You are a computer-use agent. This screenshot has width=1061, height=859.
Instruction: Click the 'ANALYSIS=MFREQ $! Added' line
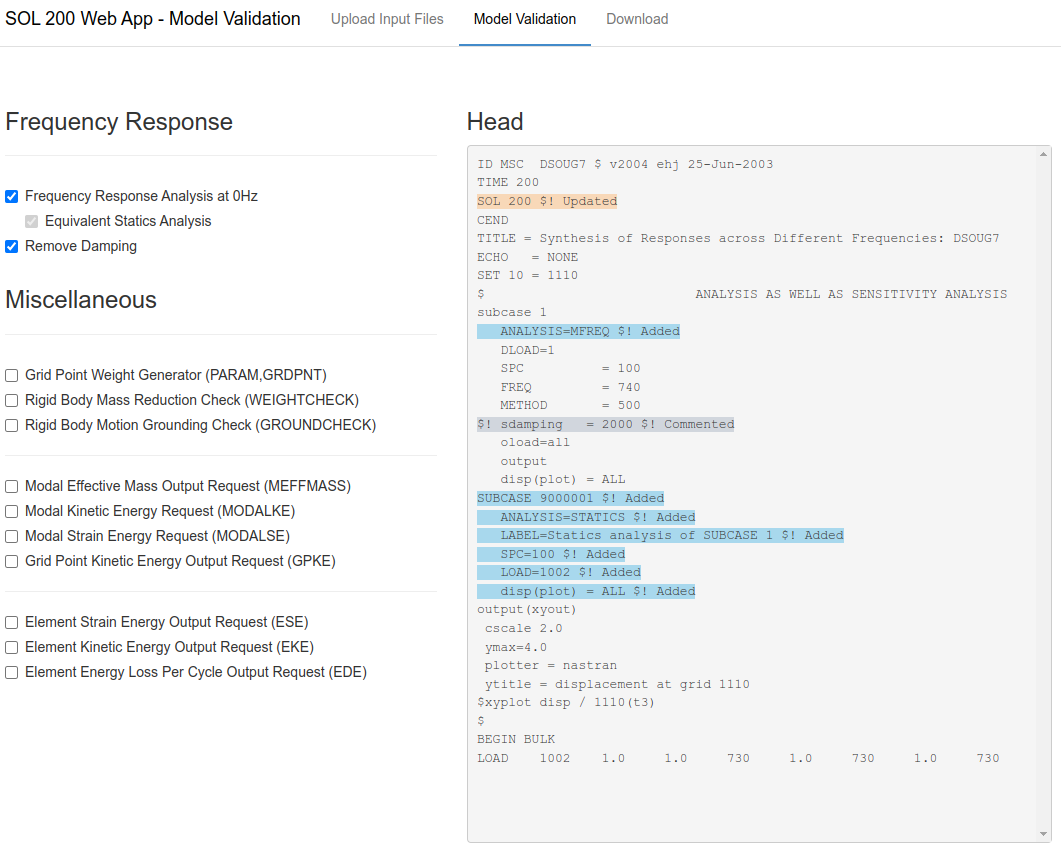click(579, 331)
